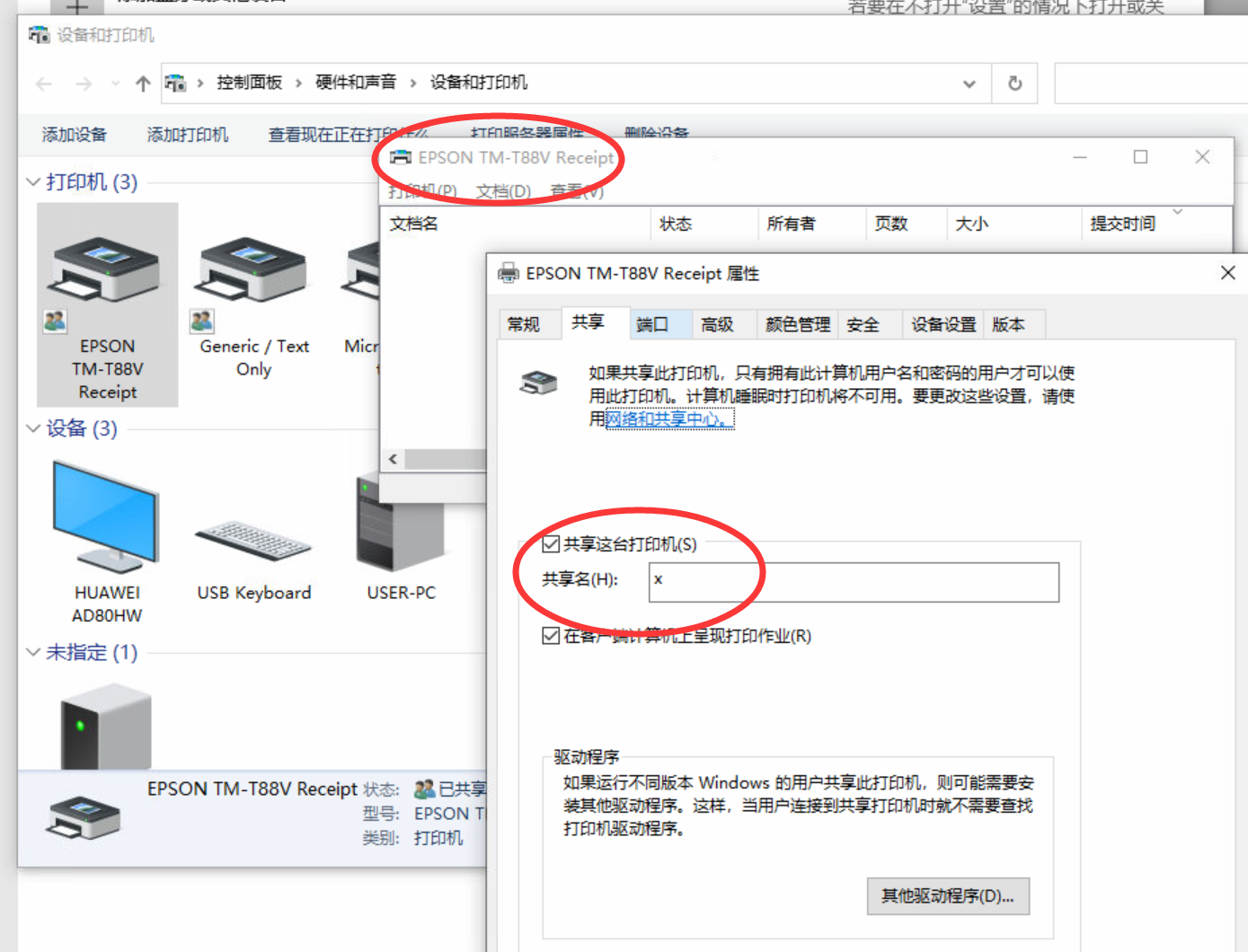Click 其他驱动程序(D)... button

pyautogui.click(x=948, y=896)
